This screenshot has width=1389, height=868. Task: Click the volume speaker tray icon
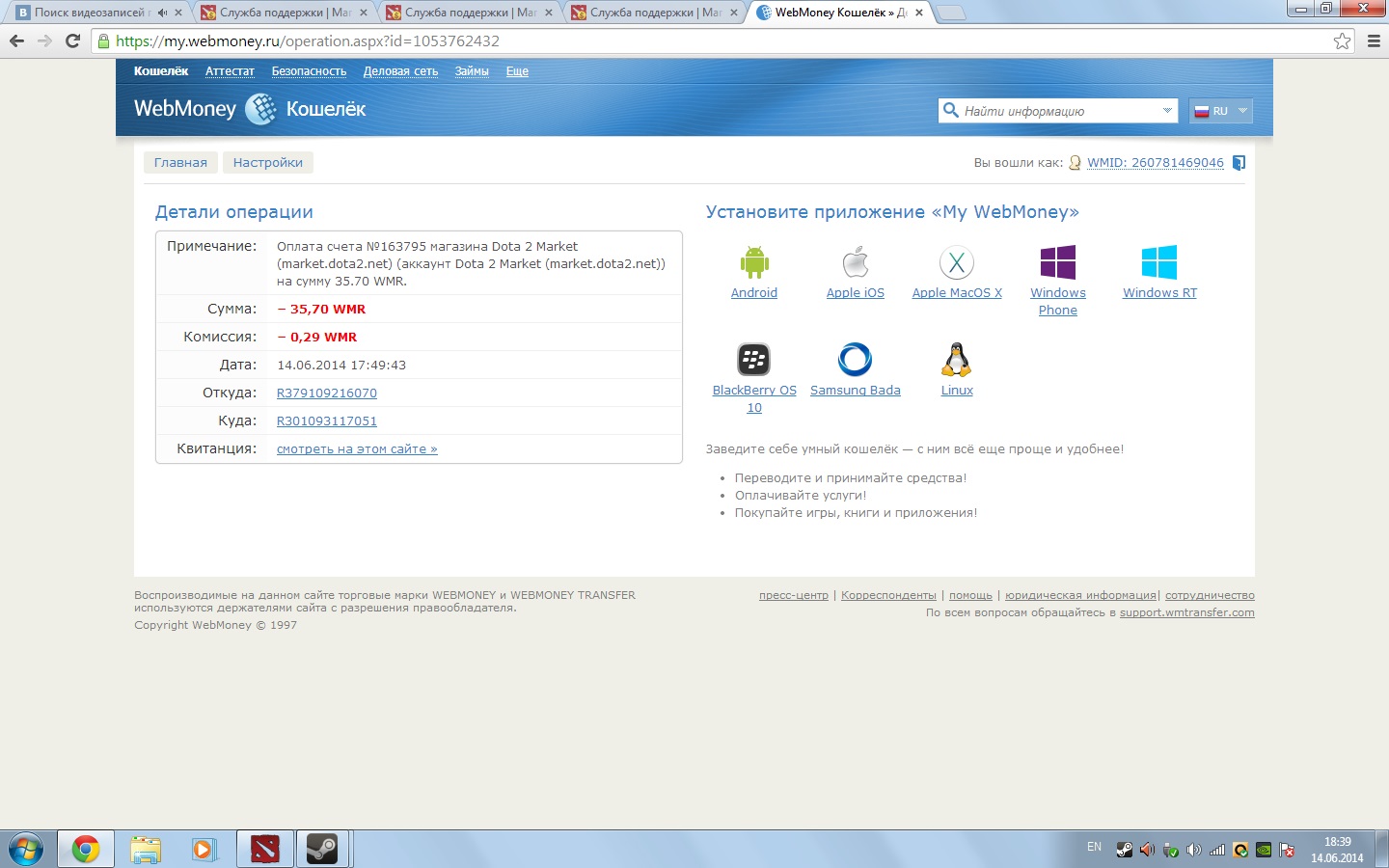click(1194, 850)
